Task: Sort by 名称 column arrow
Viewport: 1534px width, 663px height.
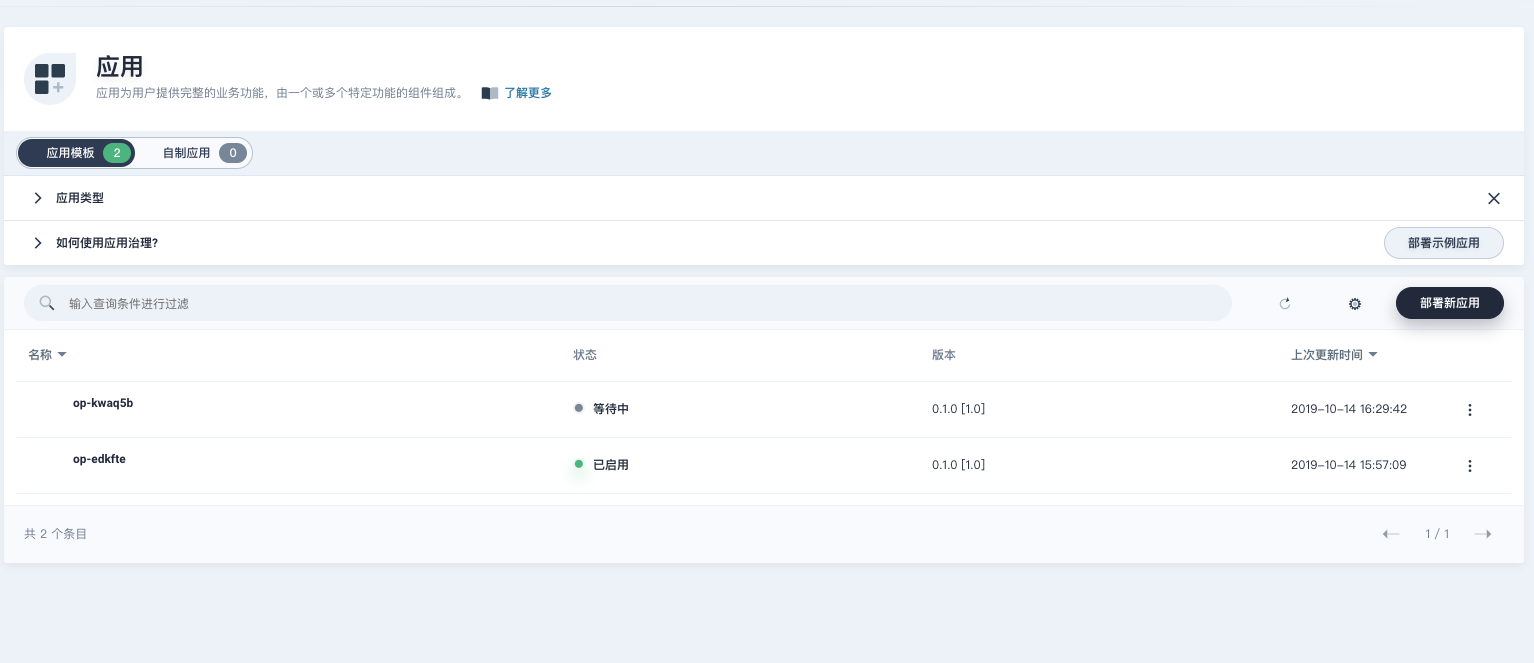Action: pyautogui.click(x=62, y=355)
